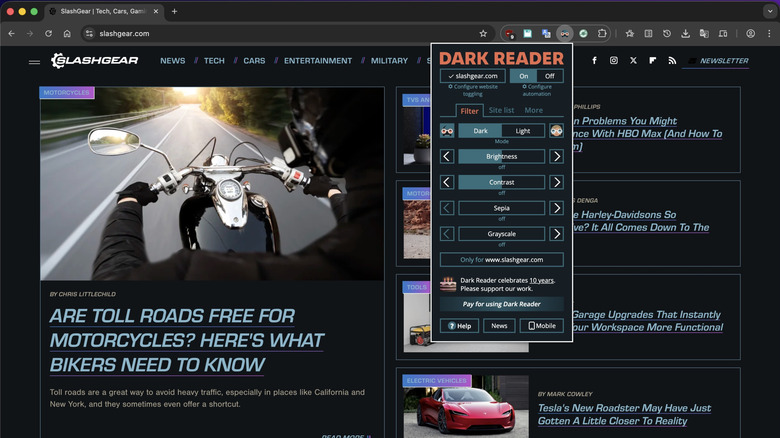Increase Sepia with right arrow

[557, 208]
